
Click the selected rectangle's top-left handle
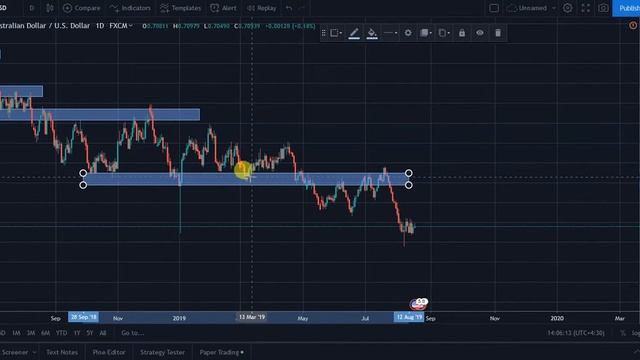coord(83,173)
